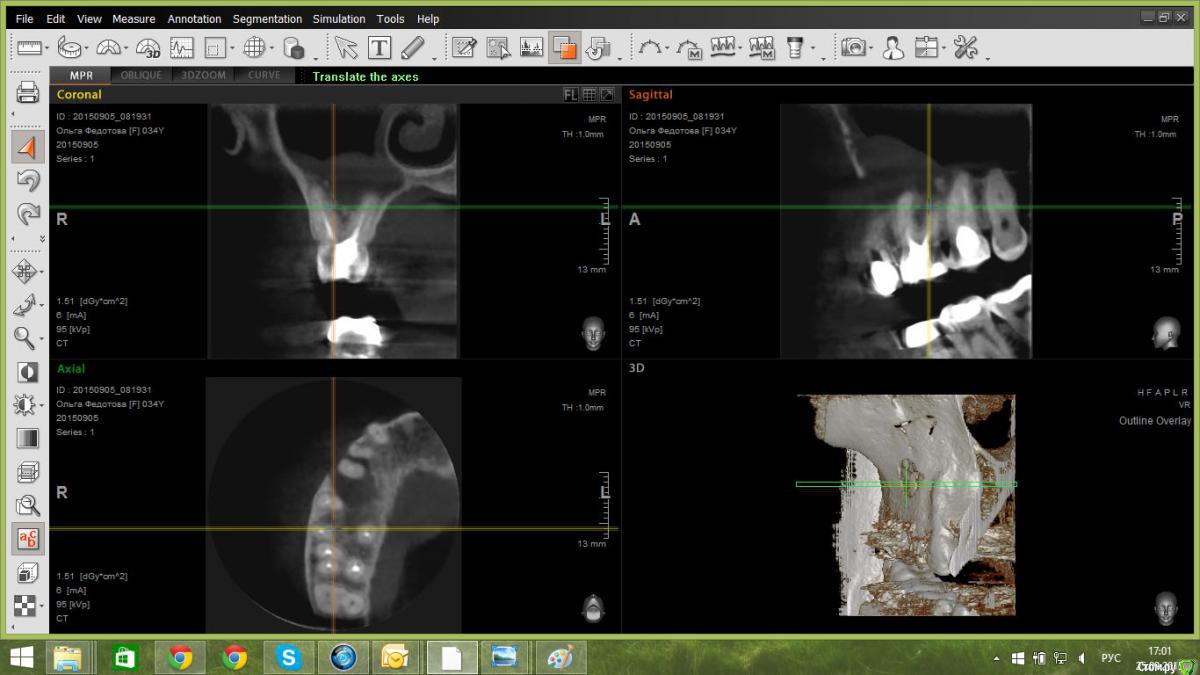Open the Segmentation menu

pos(267,19)
